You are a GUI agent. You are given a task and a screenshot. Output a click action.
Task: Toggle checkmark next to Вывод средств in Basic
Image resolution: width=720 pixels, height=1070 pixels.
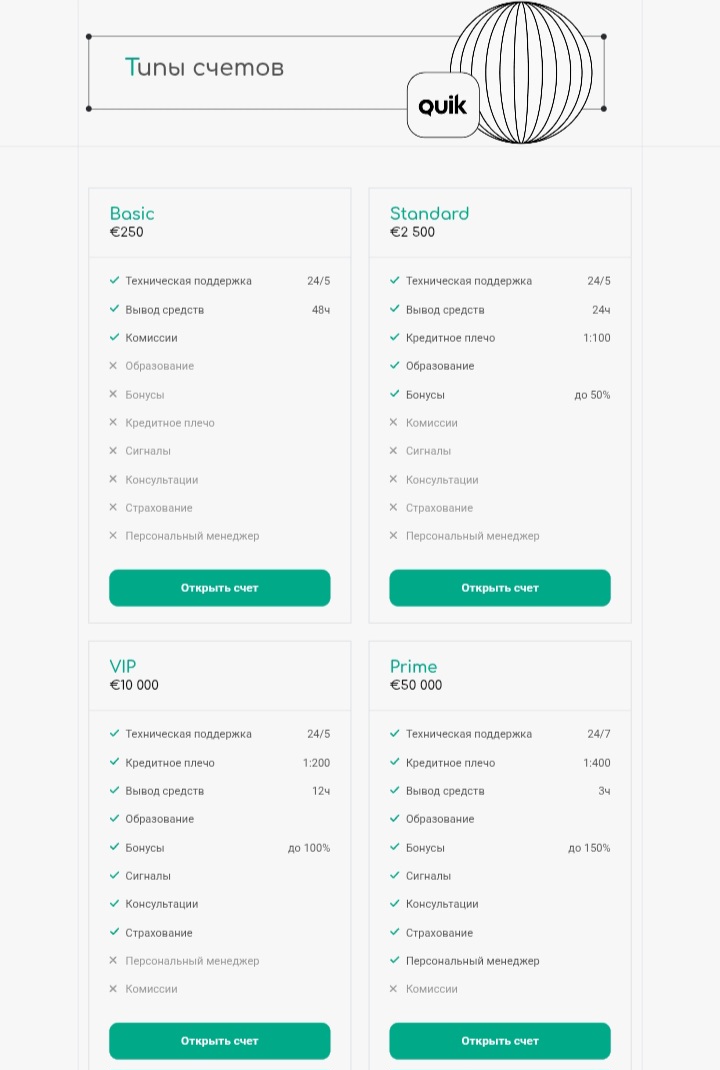(114, 309)
